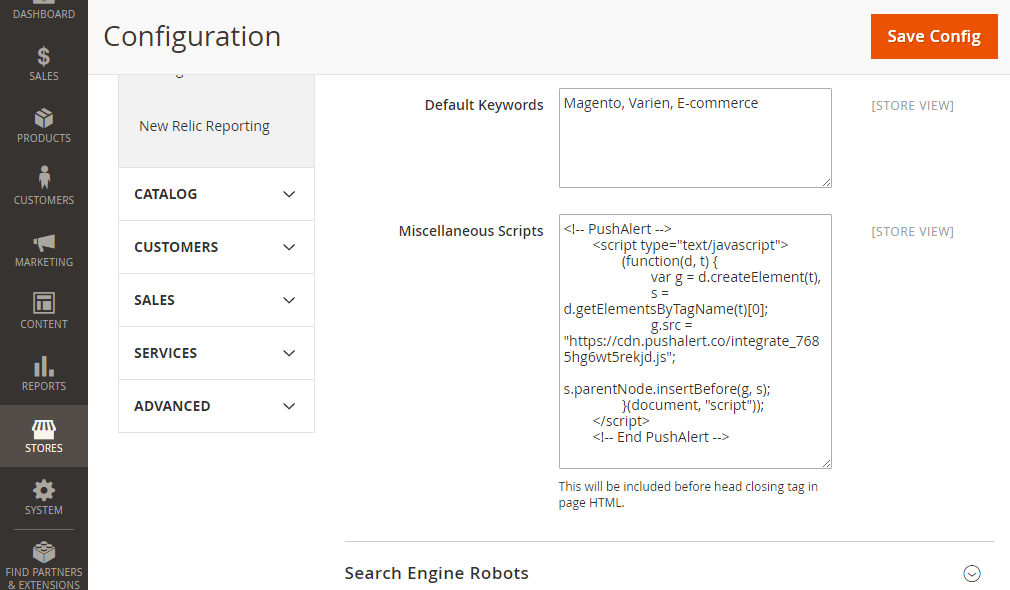Expand the Services configuration section
Screen dimensions: 1010x590
(216, 353)
